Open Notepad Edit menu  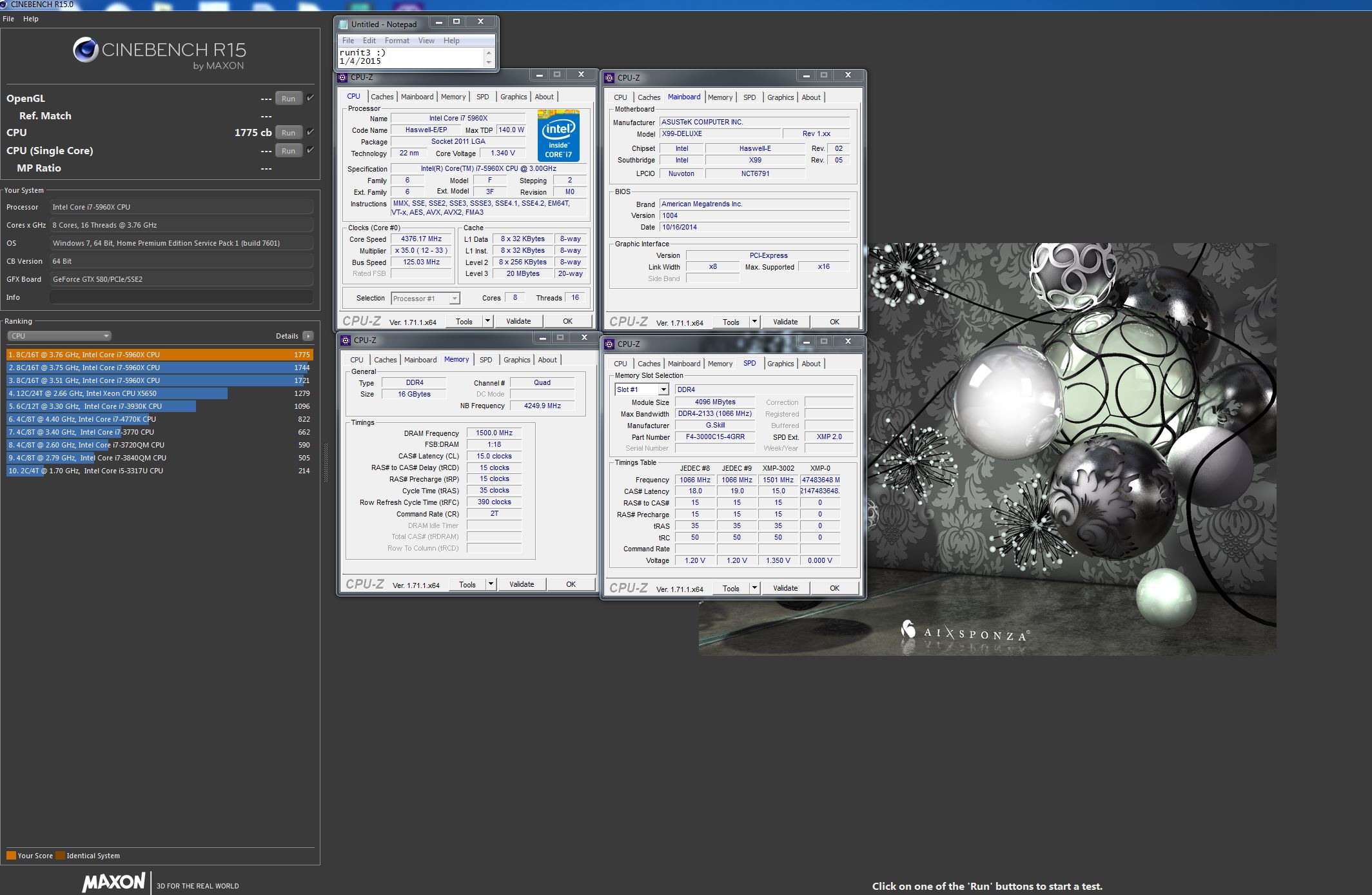pyautogui.click(x=369, y=41)
